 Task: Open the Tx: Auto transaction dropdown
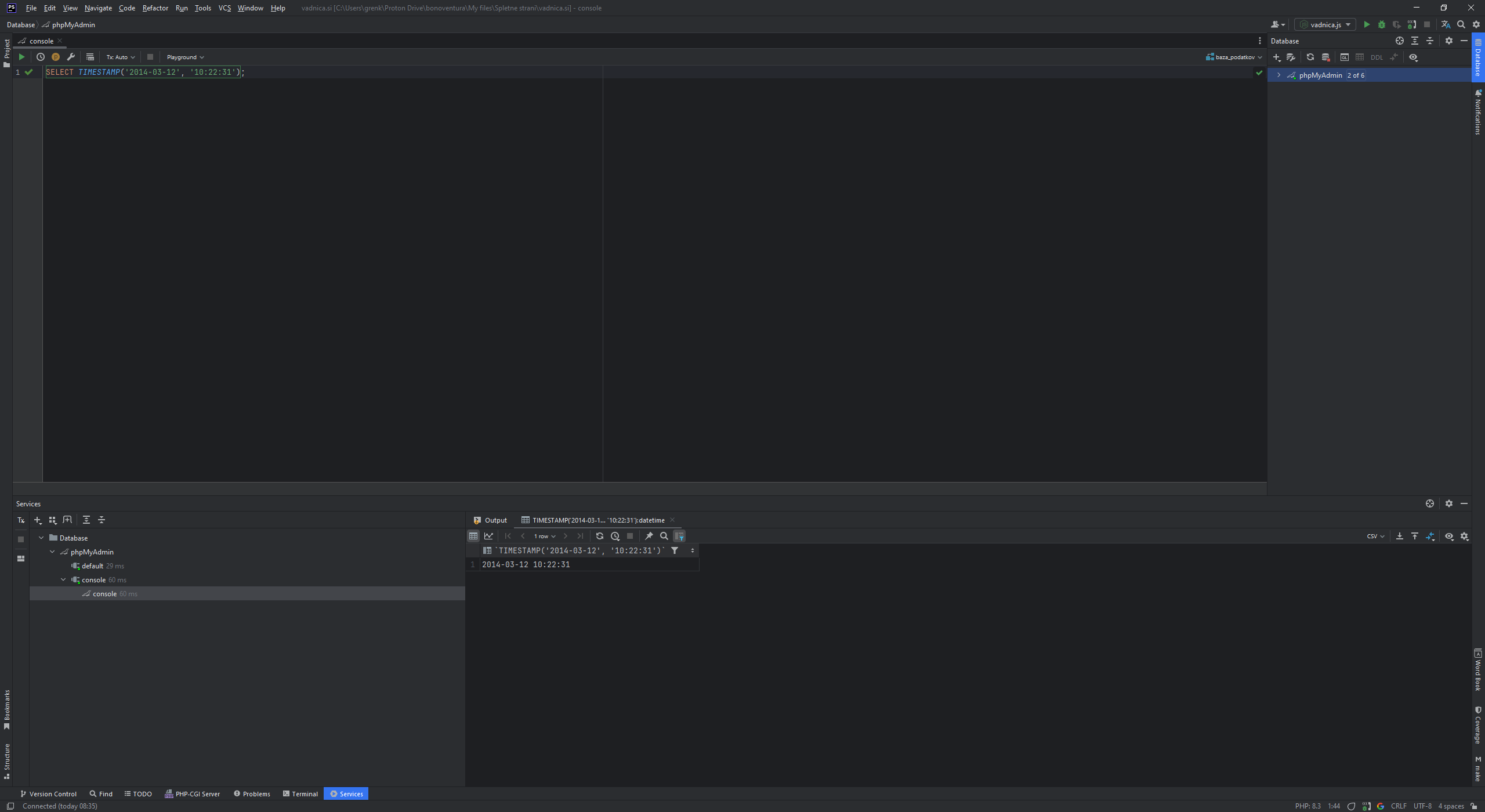120,57
